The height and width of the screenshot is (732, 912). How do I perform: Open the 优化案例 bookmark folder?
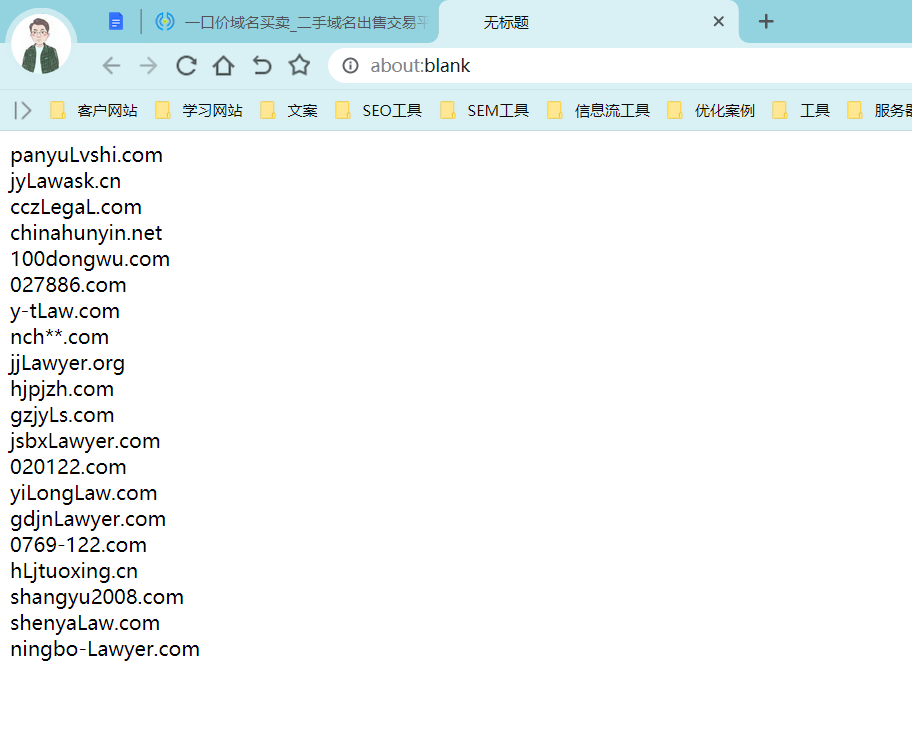pos(711,110)
